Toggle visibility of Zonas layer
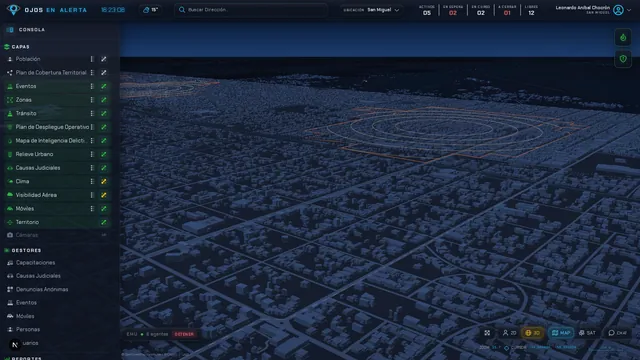 [x=104, y=100]
